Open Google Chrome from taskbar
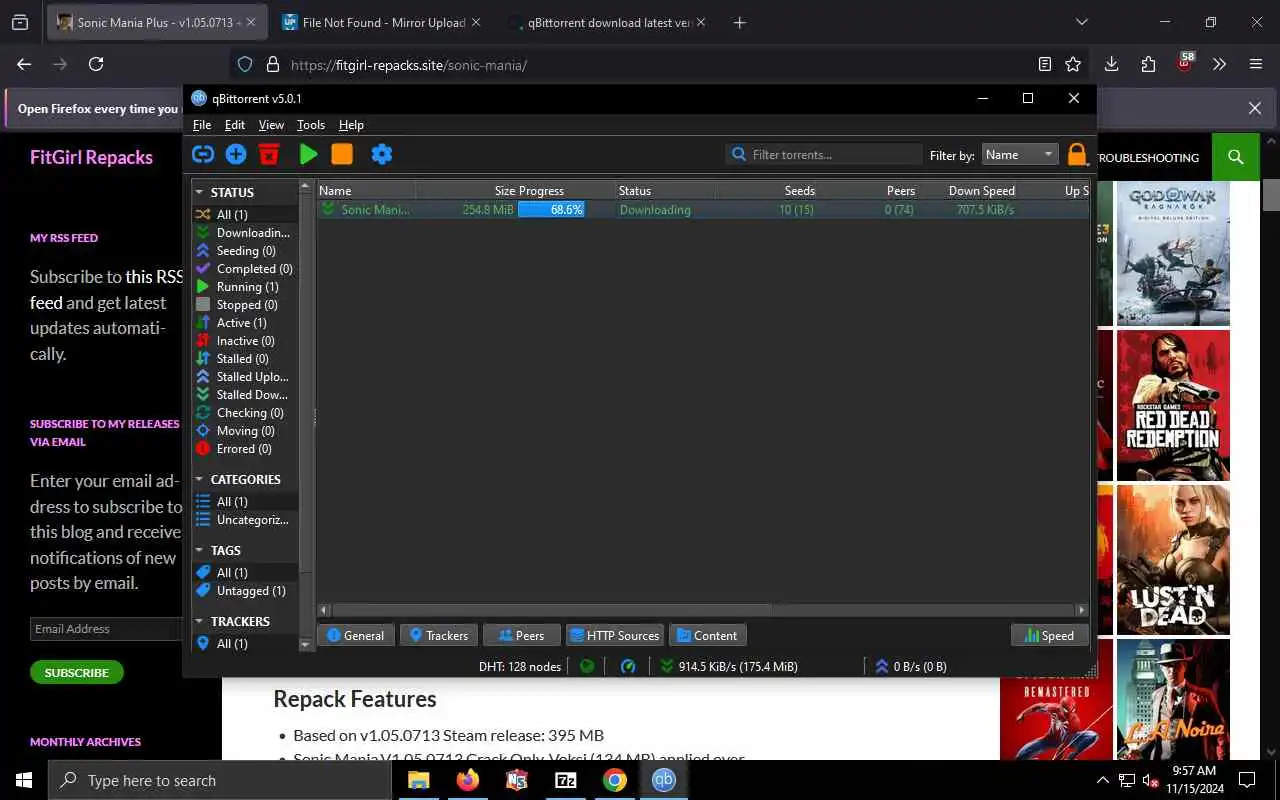This screenshot has width=1280, height=800. (615, 780)
